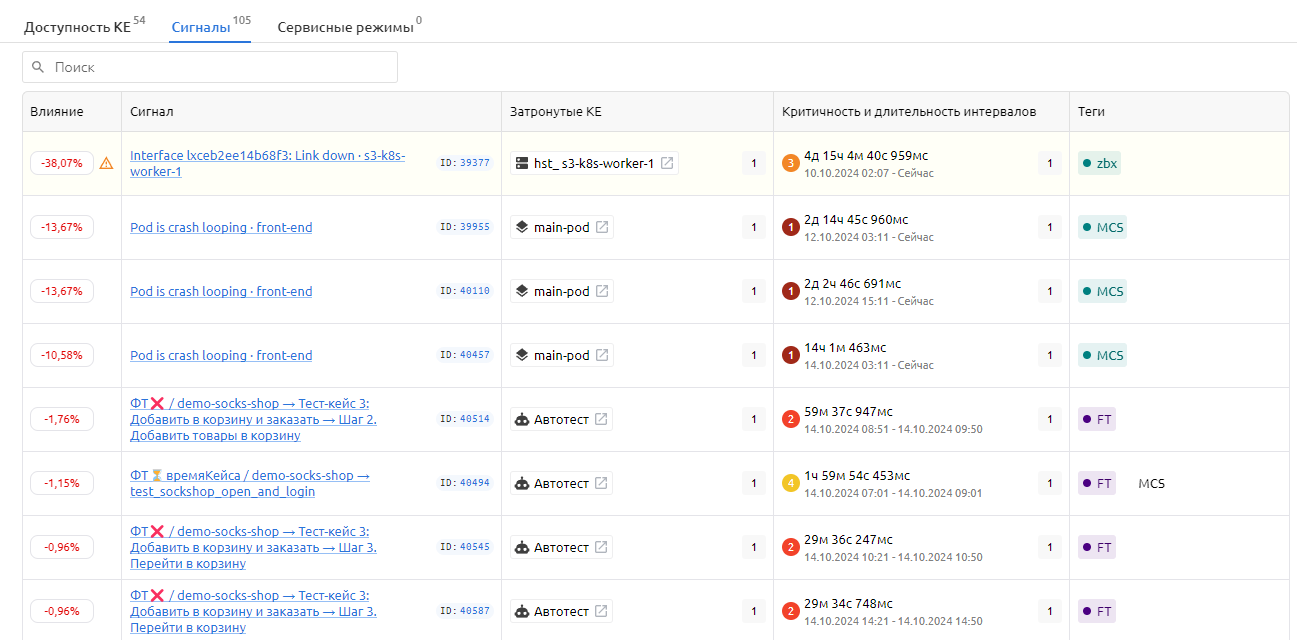Screen dimensions: 1297x640
Task: Open the ФТ времяКейса test_sockshop_open_and_login signal link
Action: pos(249,483)
